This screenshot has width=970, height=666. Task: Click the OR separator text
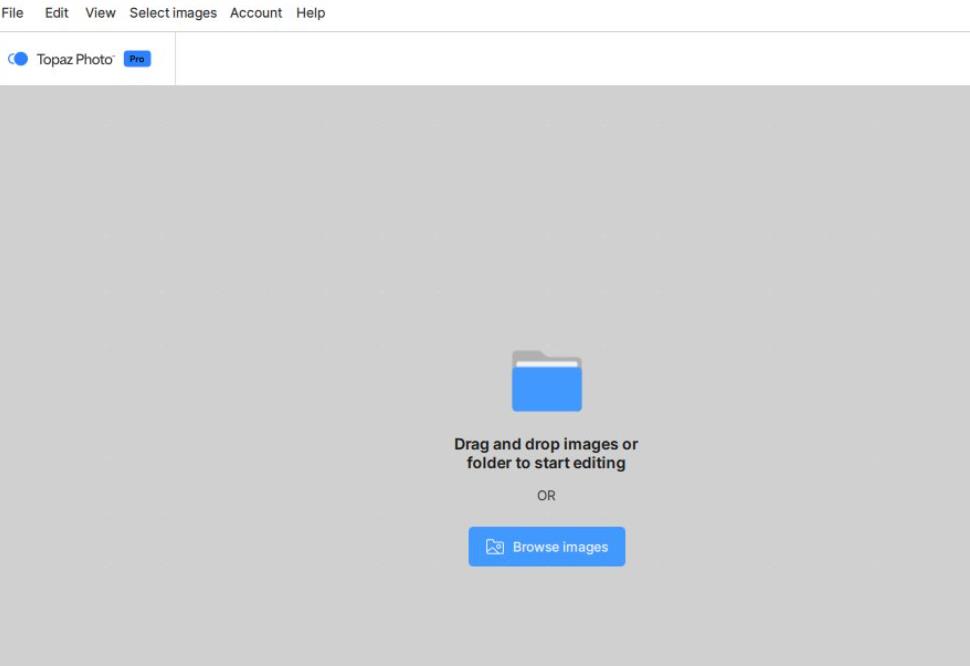[546, 496]
